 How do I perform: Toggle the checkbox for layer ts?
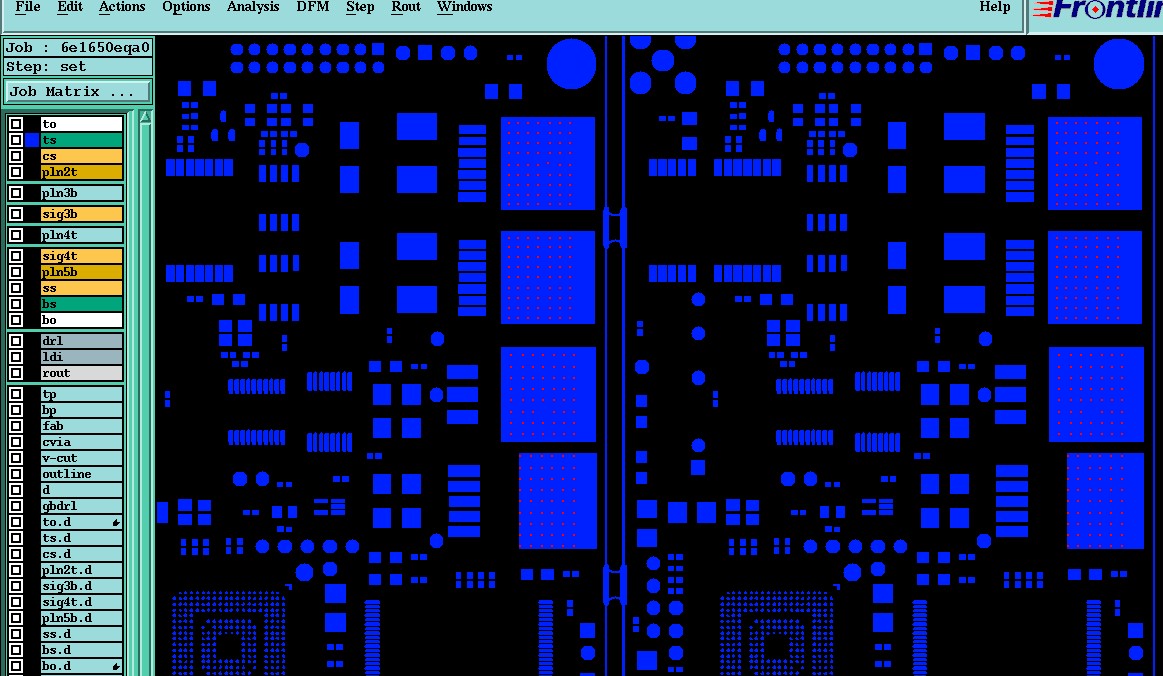[16, 140]
